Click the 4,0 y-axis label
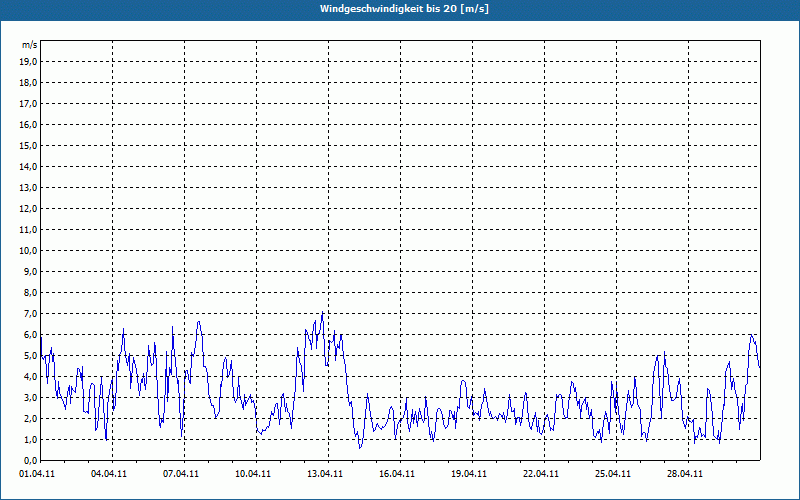The width and height of the screenshot is (800, 500). 31,377
